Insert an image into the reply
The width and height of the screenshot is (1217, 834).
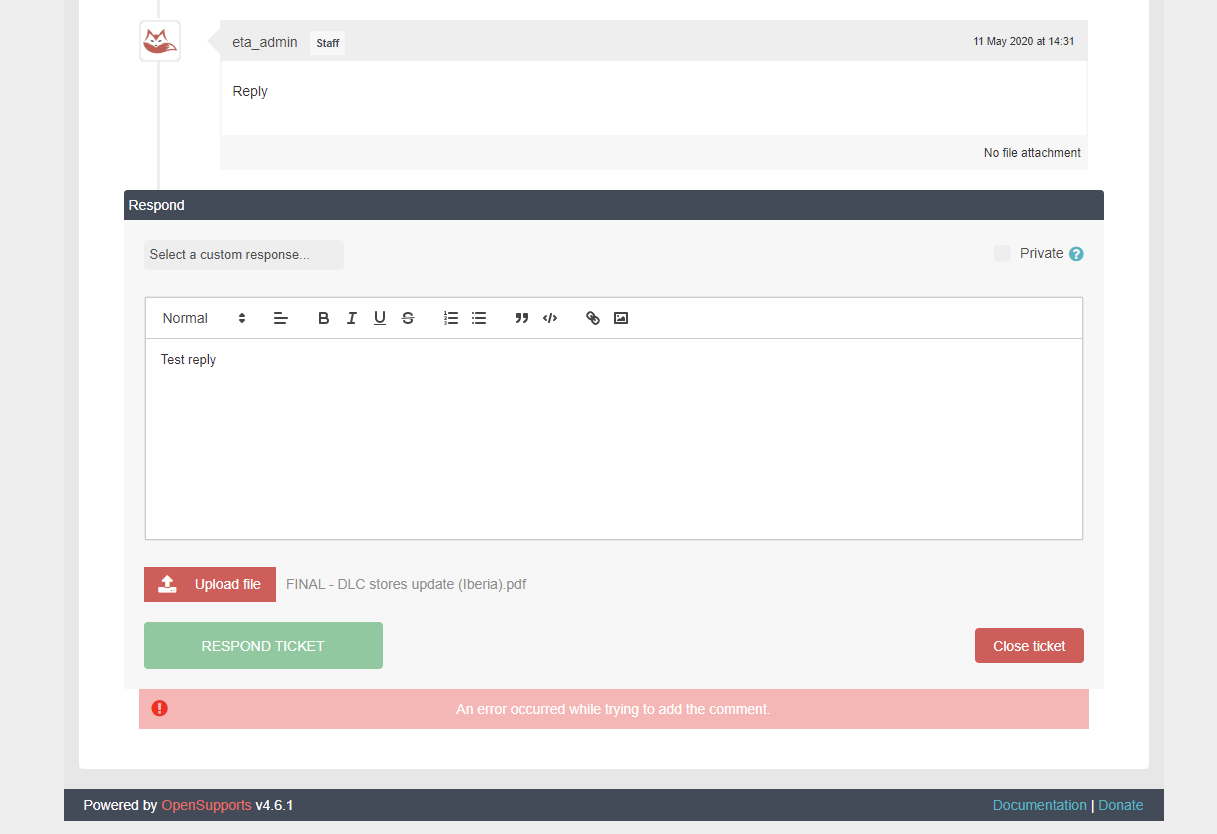620,317
